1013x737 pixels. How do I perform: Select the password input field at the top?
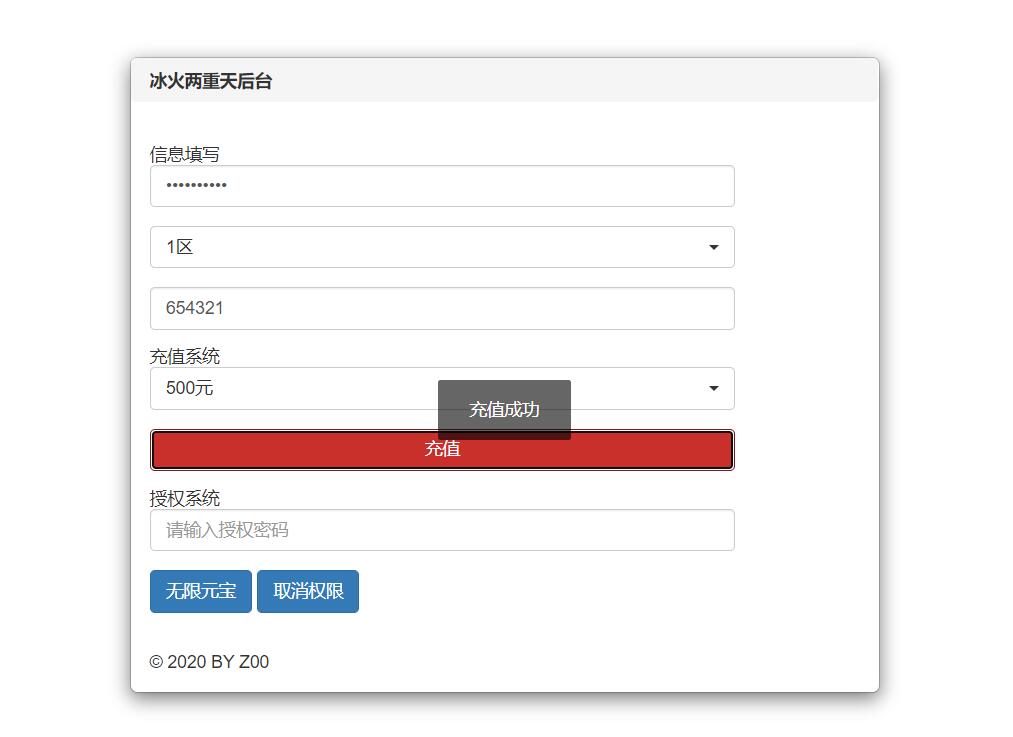click(442, 185)
